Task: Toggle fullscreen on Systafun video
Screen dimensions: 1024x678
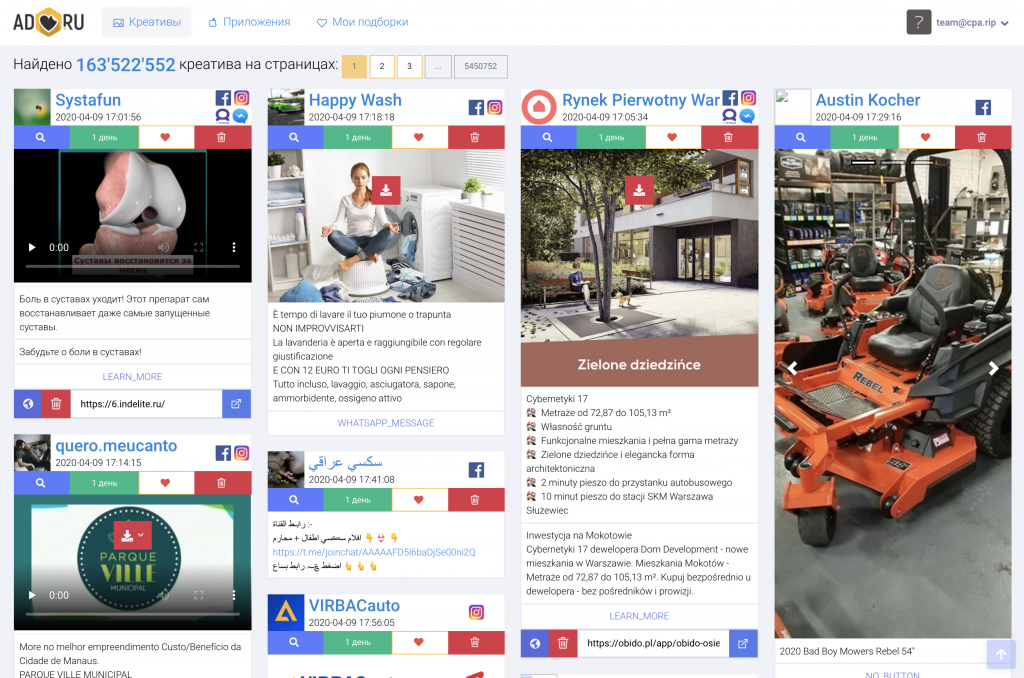Action: 199,248
